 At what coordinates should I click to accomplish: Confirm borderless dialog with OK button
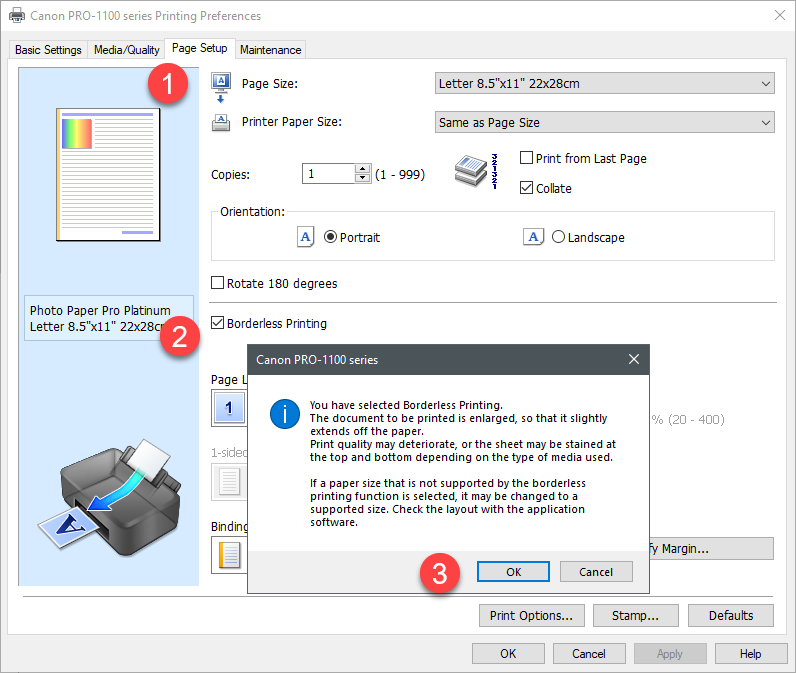(x=513, y=572)
